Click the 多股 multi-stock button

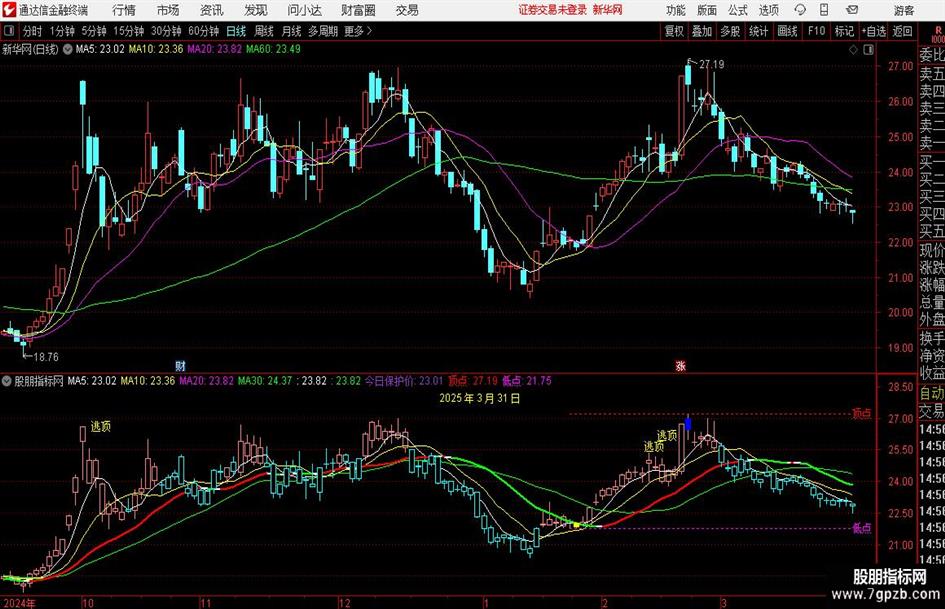[x=730, y=31]
